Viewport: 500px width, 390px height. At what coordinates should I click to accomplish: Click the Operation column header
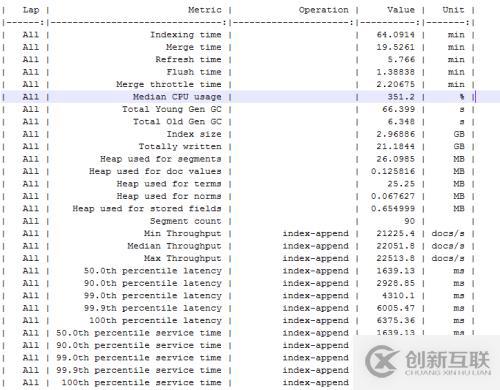tap(323, 10)
